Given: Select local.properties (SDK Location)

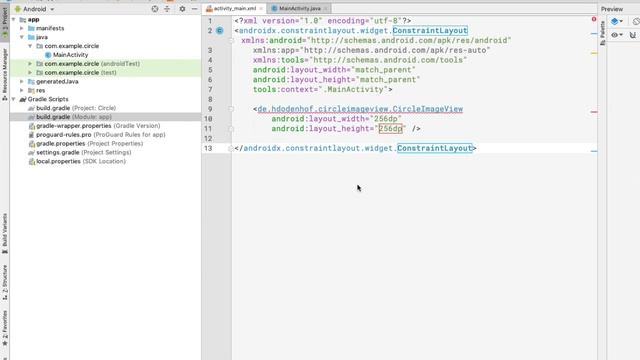Looking at the screenshot, I should pos(81,162).
